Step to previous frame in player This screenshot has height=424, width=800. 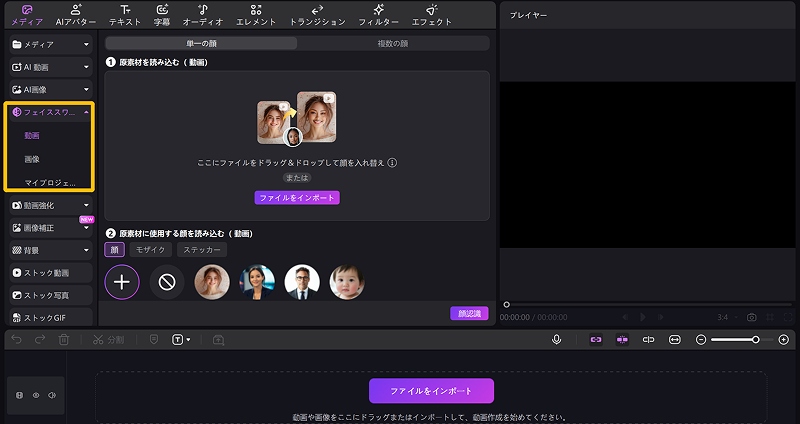tap(625, 317)
